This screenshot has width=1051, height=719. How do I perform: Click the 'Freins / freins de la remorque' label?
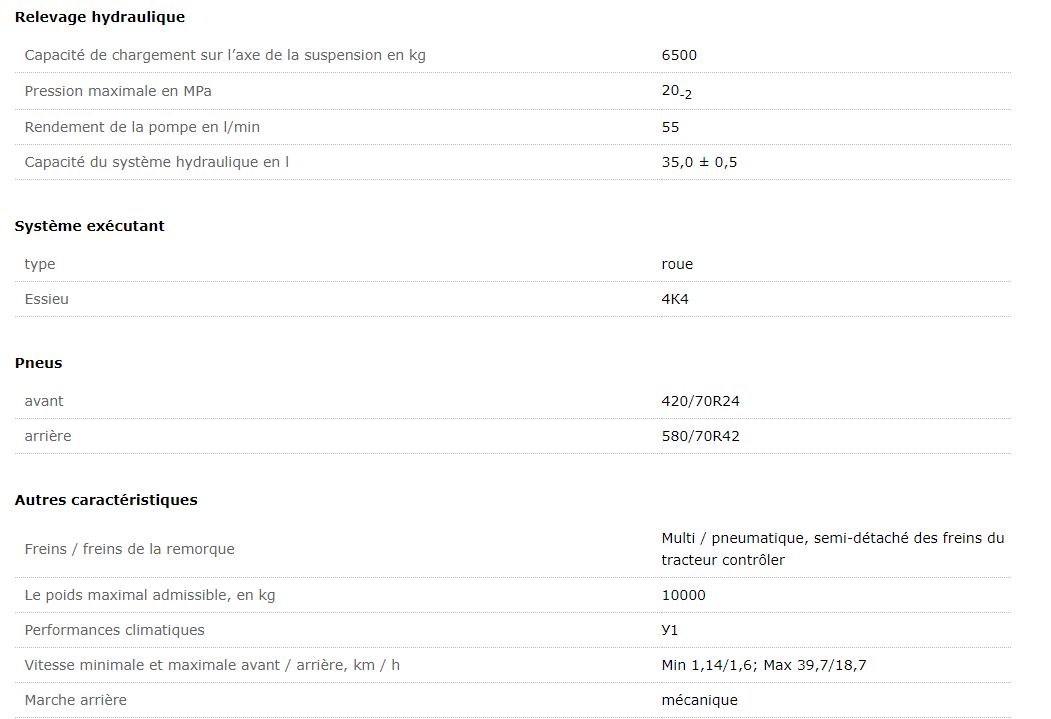130,549
